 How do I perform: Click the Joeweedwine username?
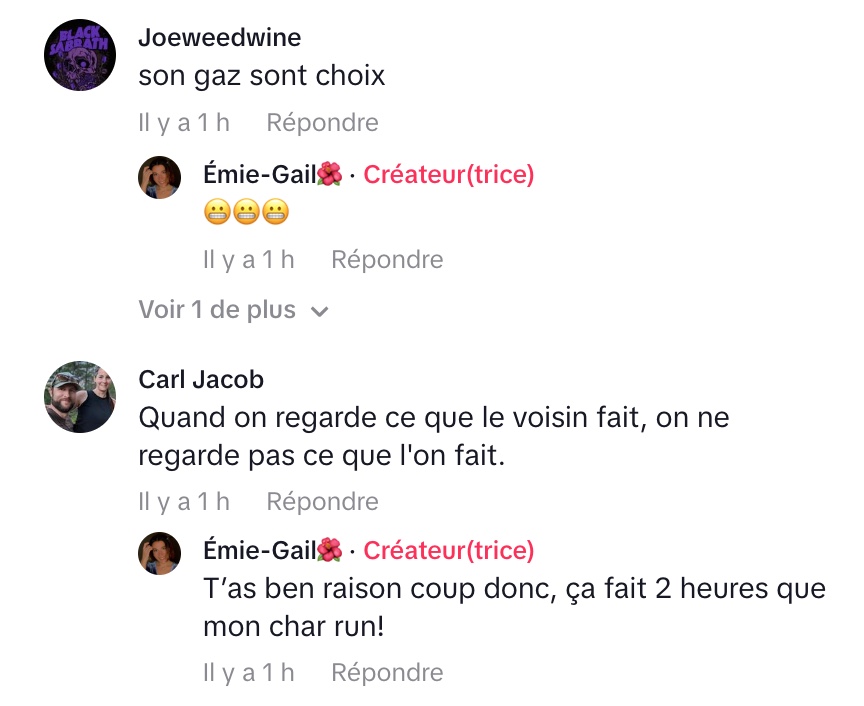219,38
